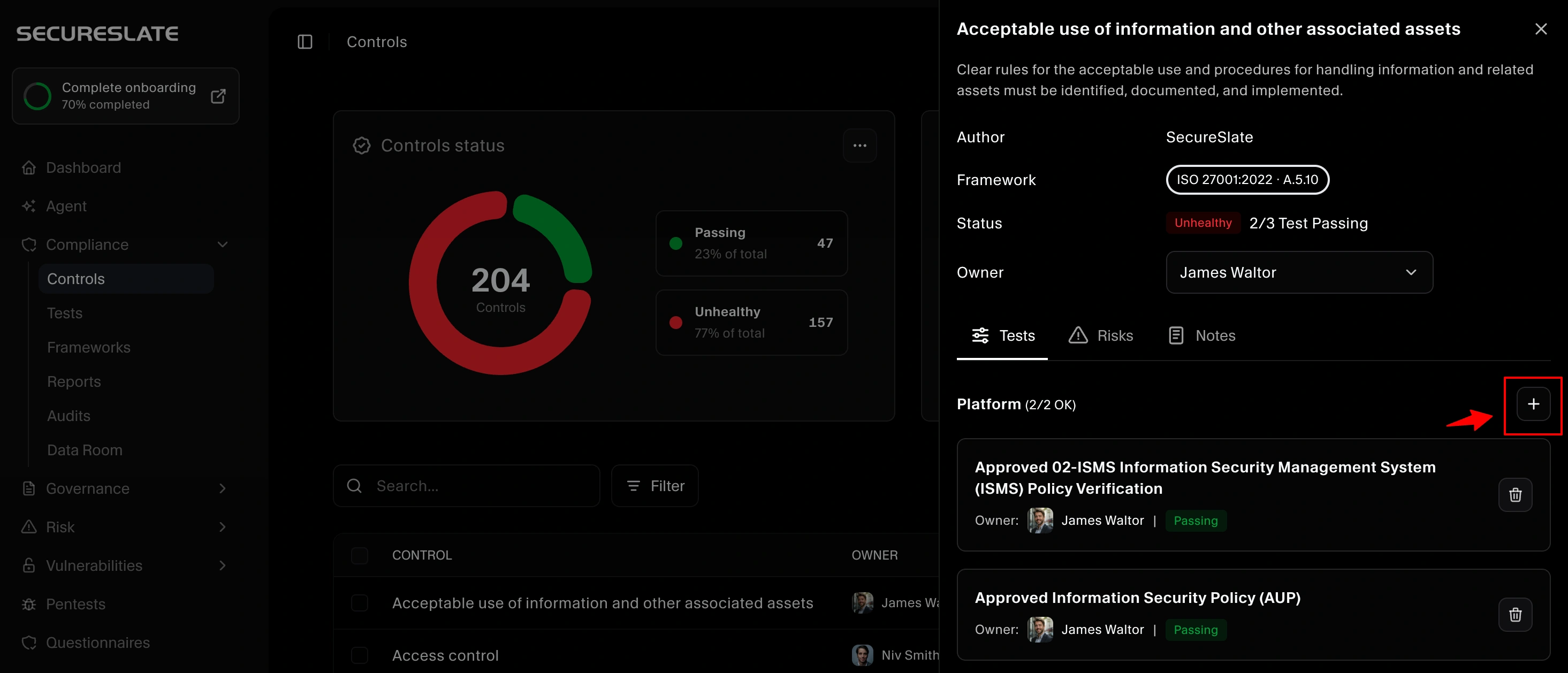Select the Access control row checkbox

point(360,655)
